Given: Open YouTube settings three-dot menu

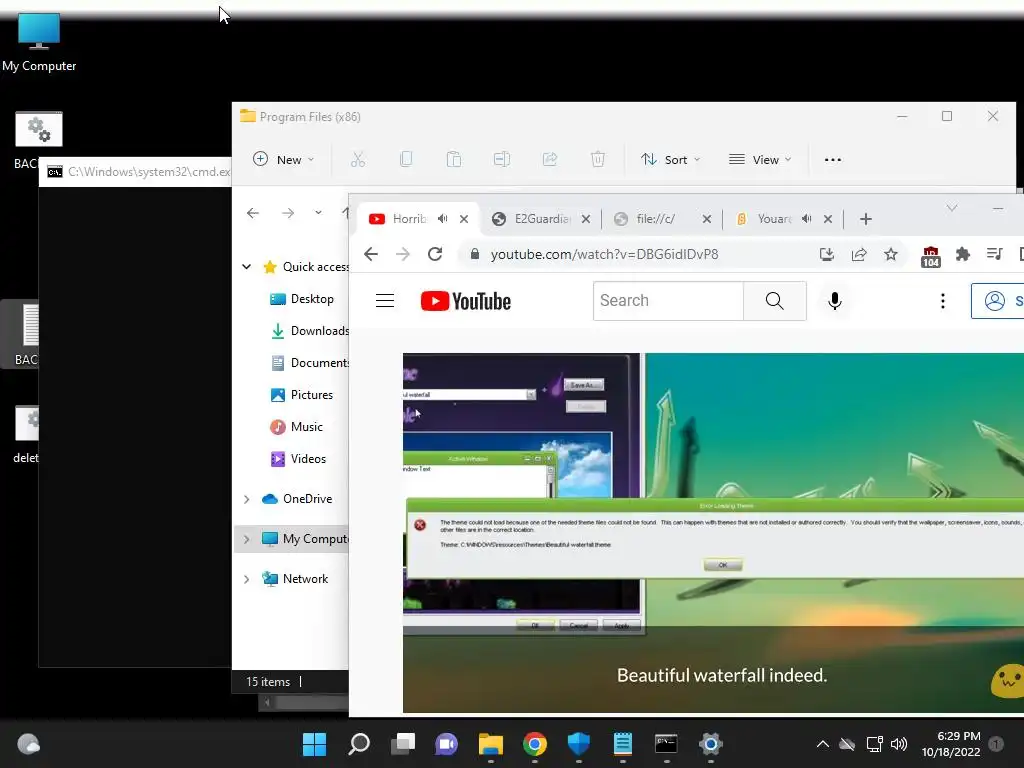Looking at the screenshot, I should [942, 300].
